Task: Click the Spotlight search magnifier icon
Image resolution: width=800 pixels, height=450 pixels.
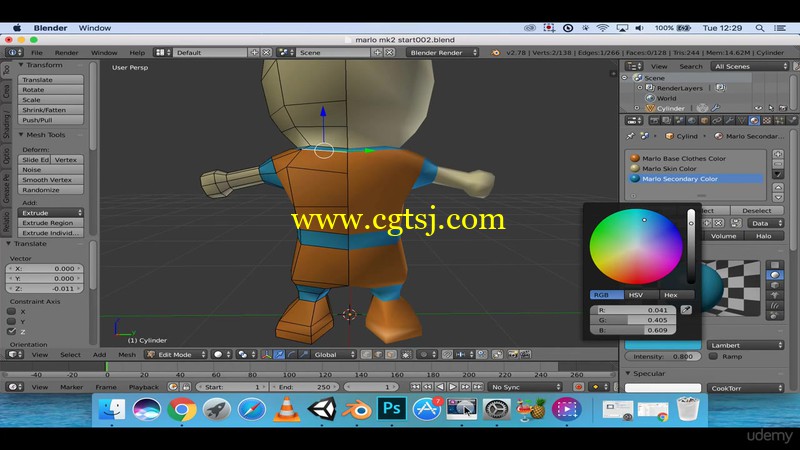Action: point(760,28)
